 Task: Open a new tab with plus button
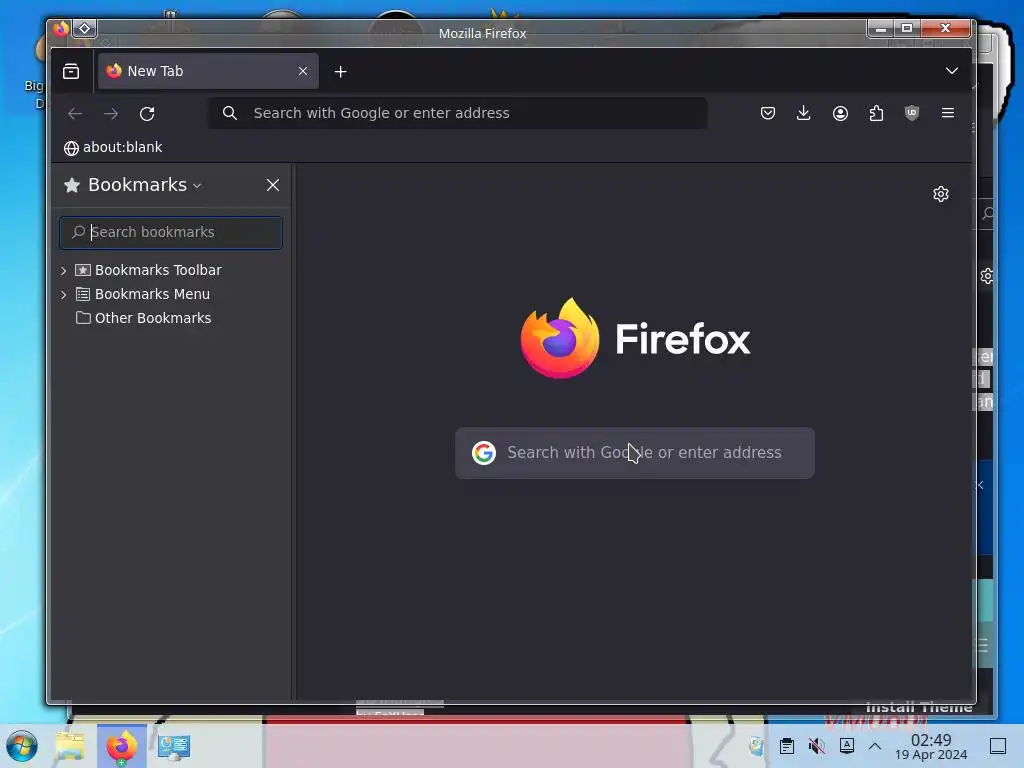340,72
